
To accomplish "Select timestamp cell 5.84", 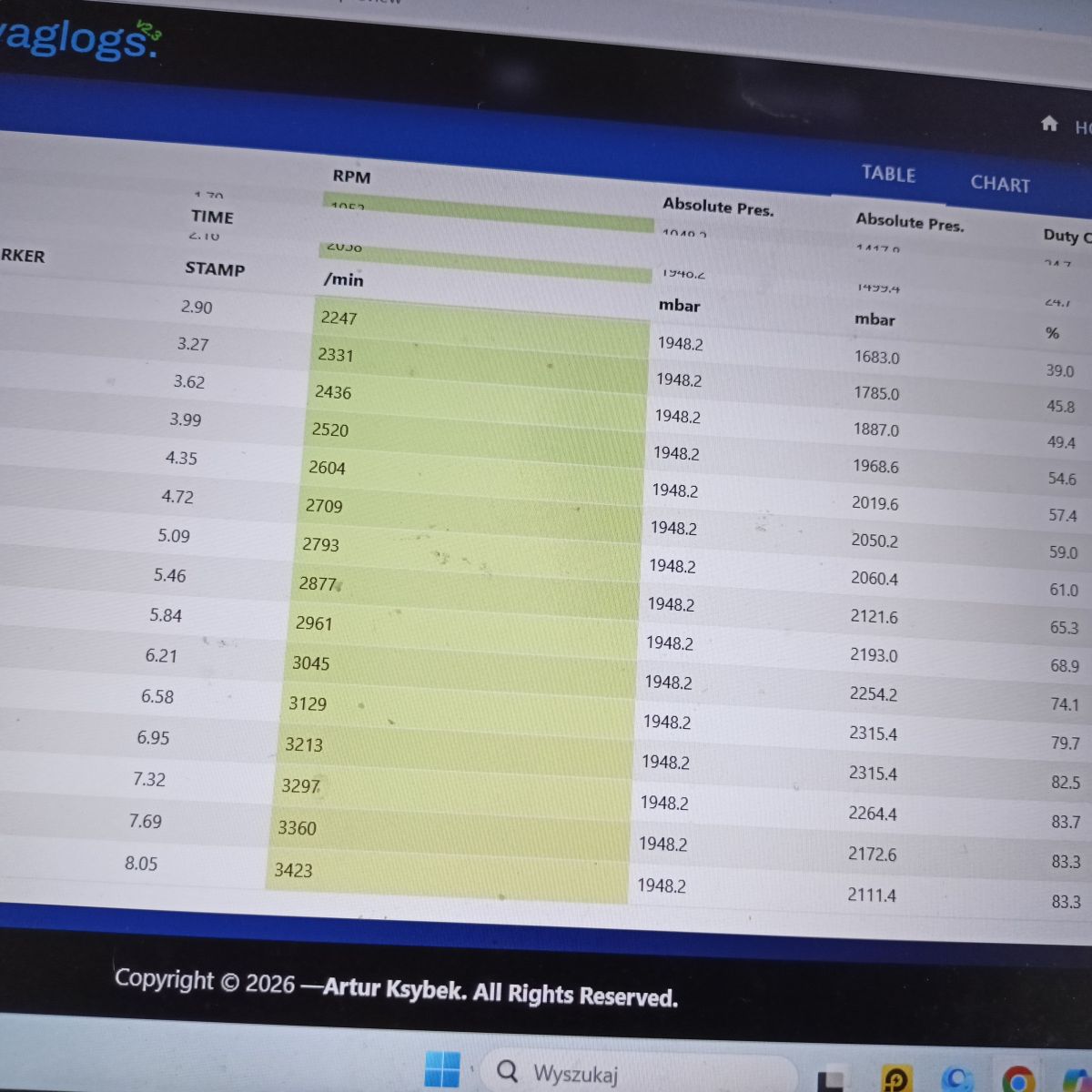I will click(166, 615).
